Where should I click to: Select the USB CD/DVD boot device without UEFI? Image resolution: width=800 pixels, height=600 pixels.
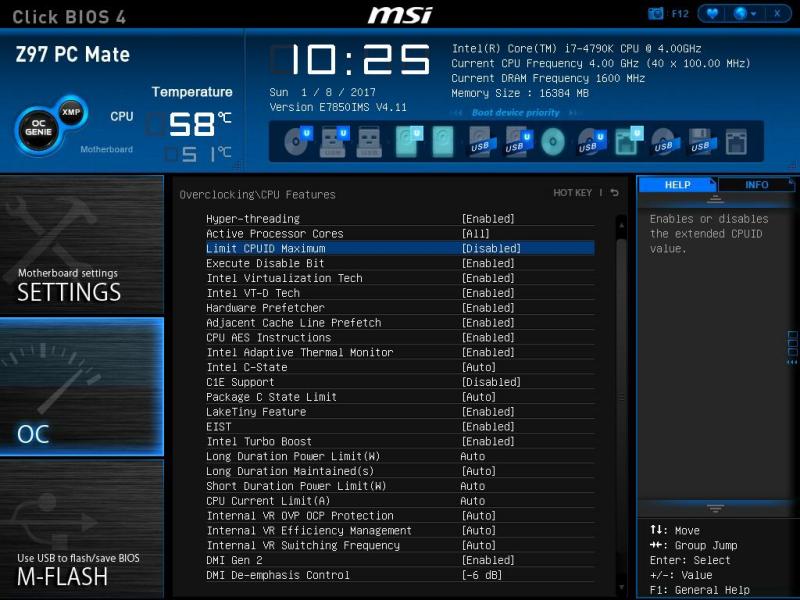point(663,142)
